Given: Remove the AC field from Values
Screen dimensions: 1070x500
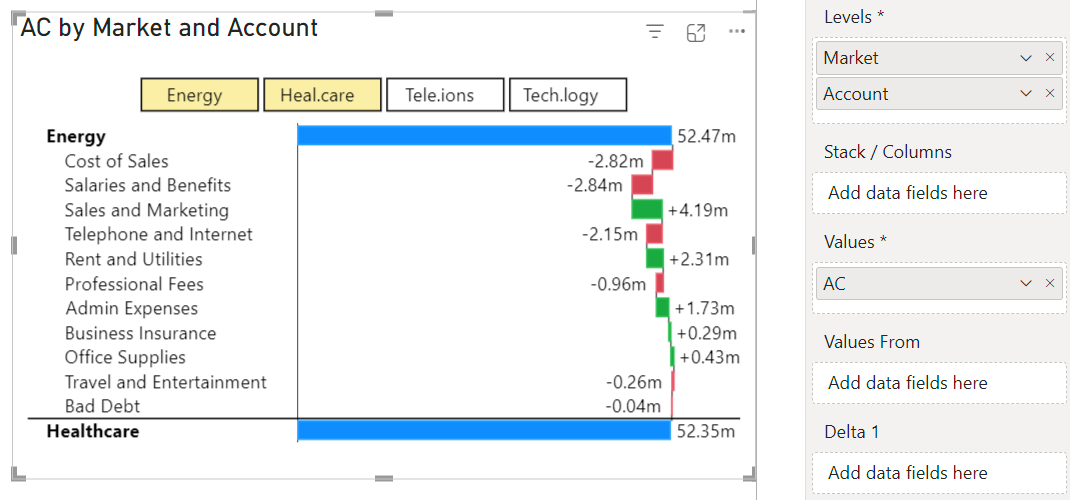Looking at the screenshot, I should pyautogui.click(x=1050, y=284).
